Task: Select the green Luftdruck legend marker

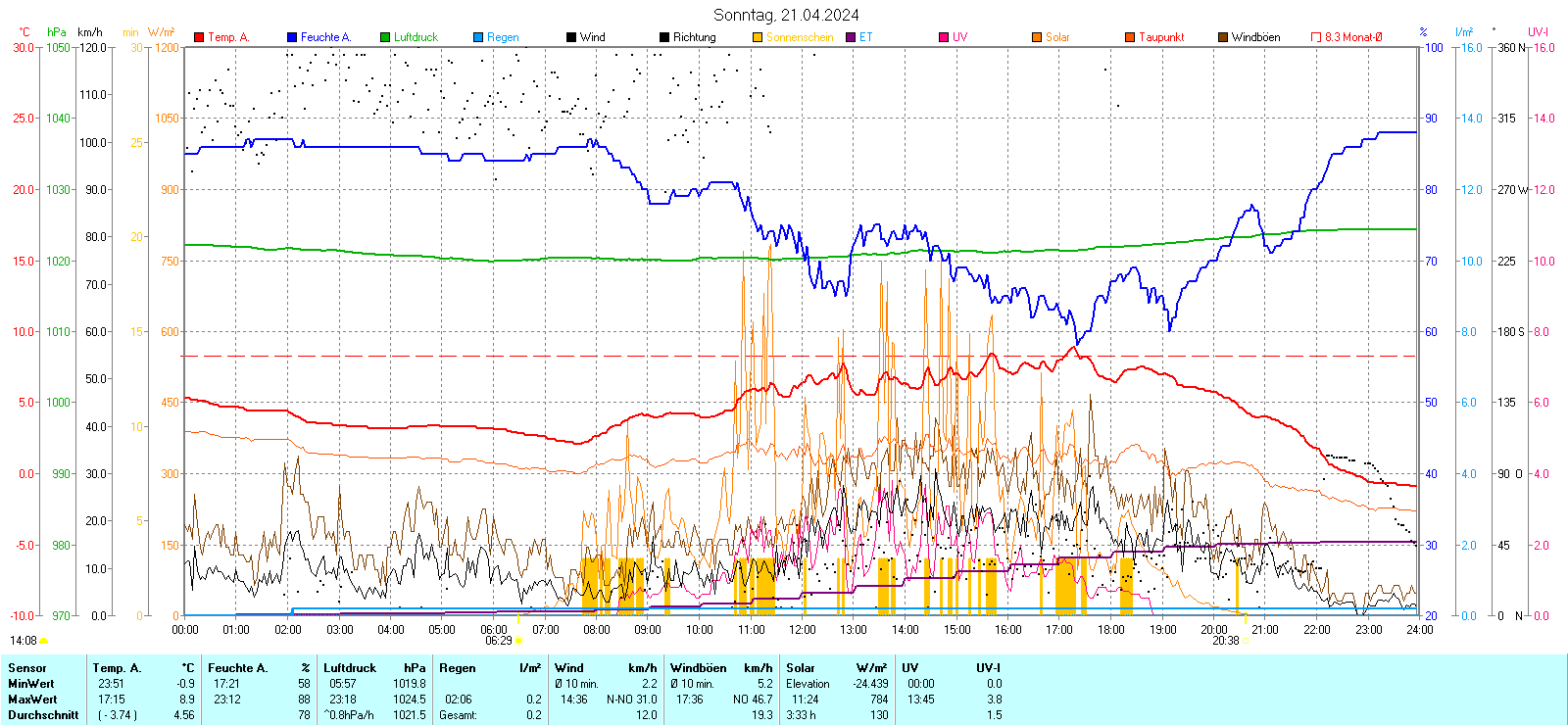Action: 385,37
